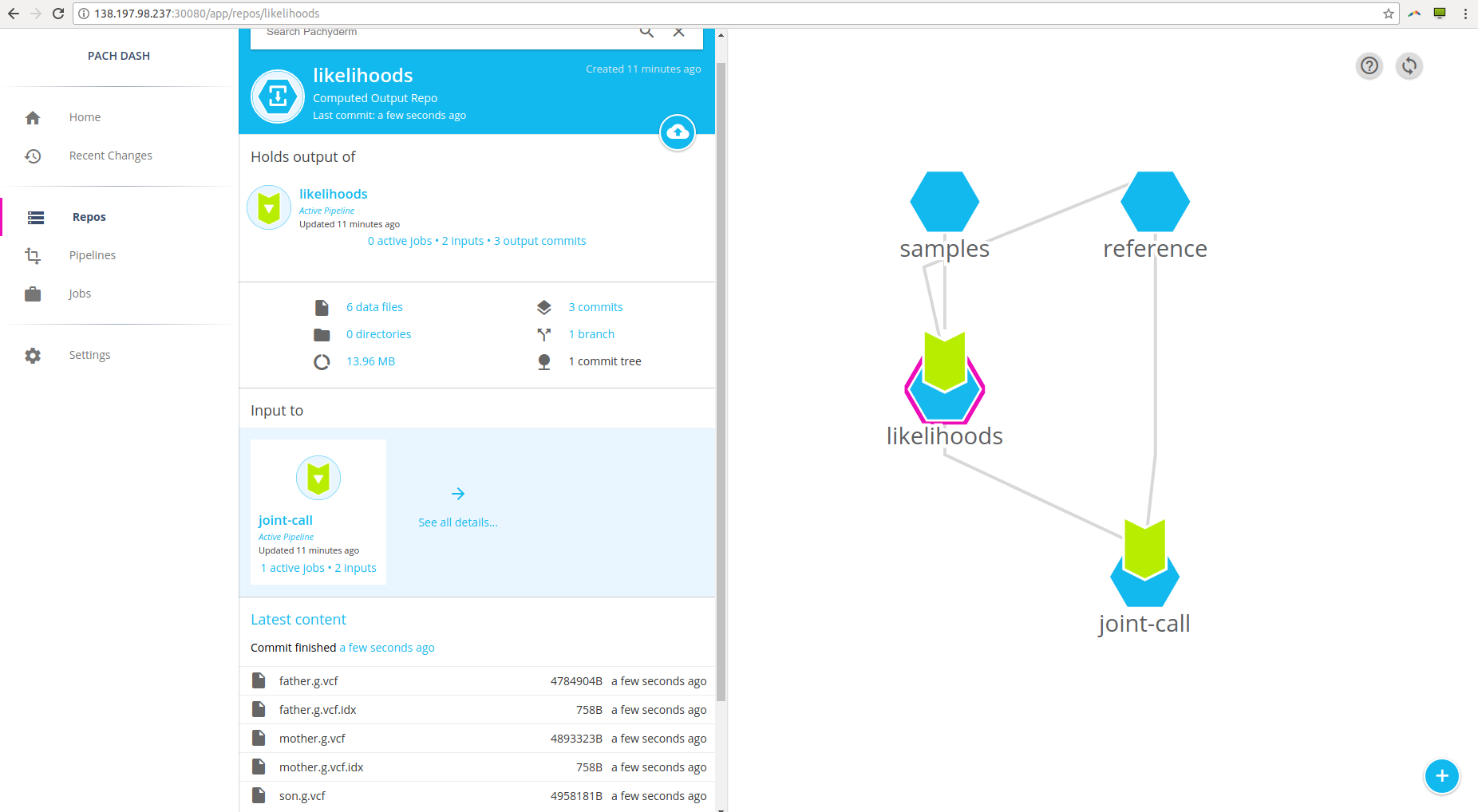Screen dimensions: 1478x812
Task: Select the samples repo hexagon node
Action: tap(944, 202)
